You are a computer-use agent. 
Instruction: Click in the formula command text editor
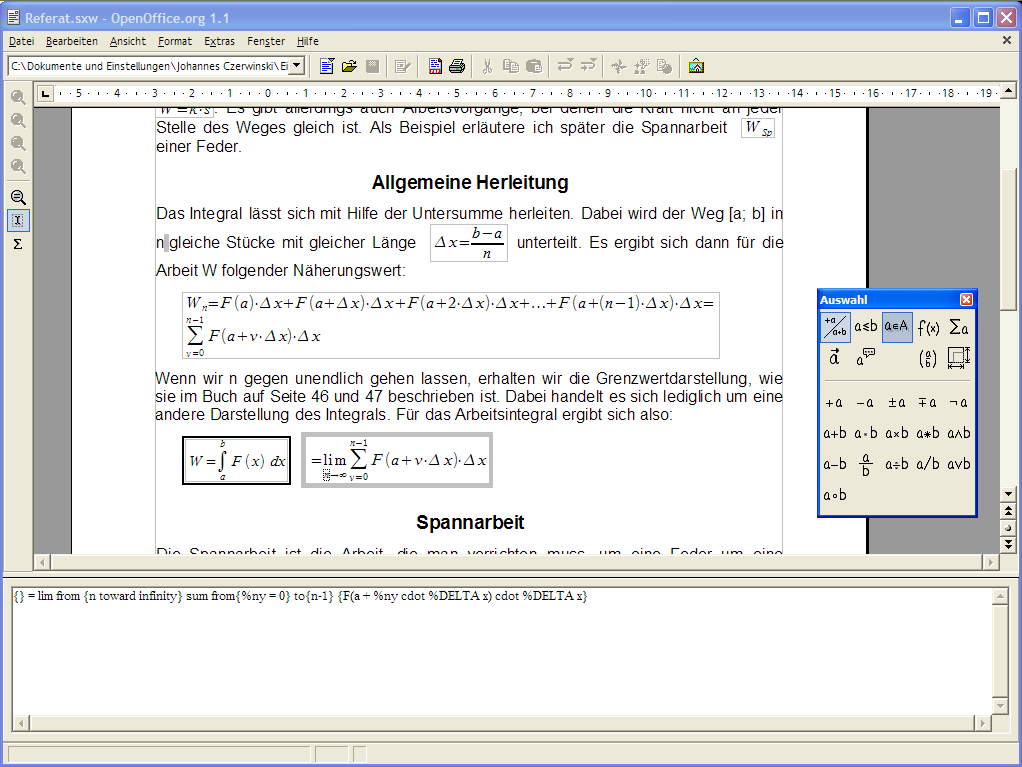pos(500,660)
